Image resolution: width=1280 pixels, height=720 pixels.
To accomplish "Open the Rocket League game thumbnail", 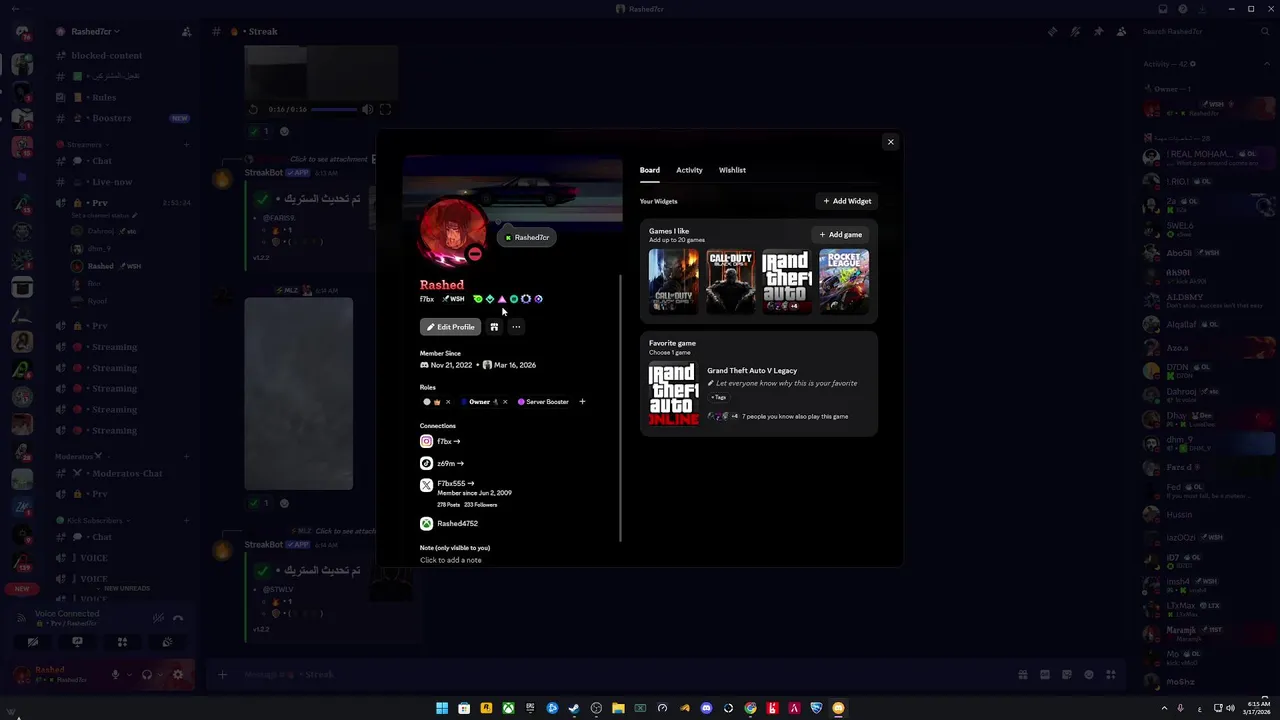I will (x=844, y=281).
